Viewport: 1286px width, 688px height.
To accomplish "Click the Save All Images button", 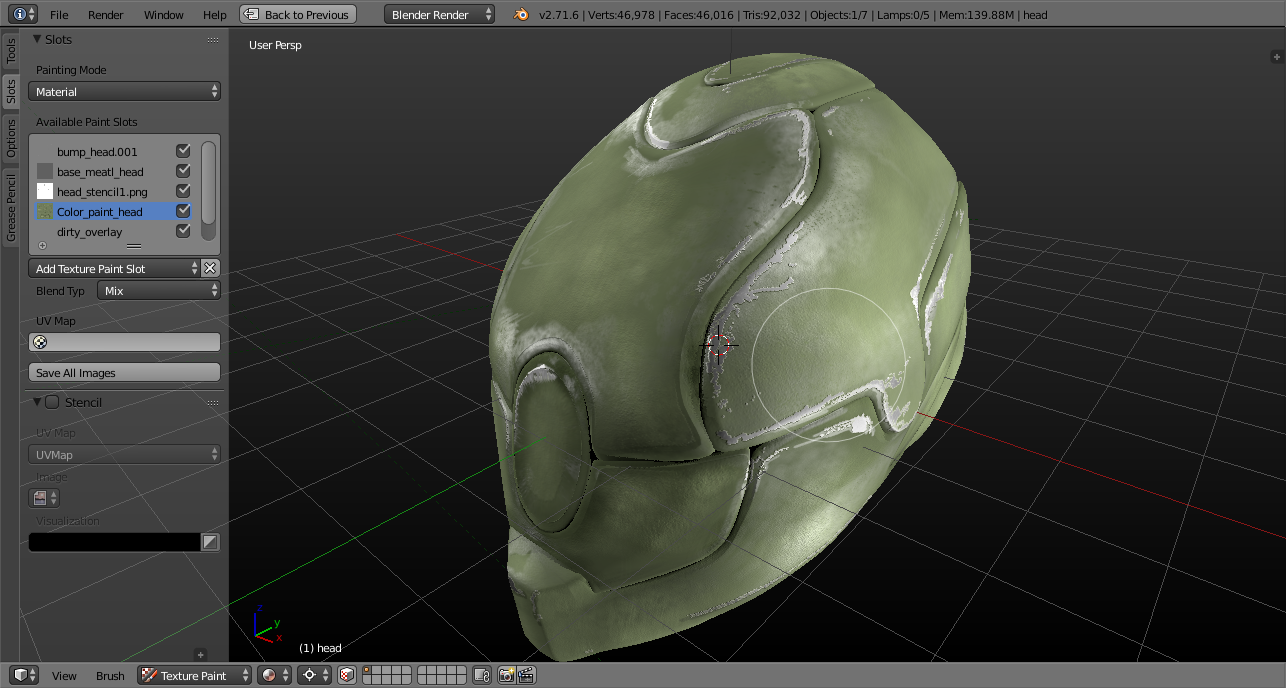I will [x=124, y=373].
